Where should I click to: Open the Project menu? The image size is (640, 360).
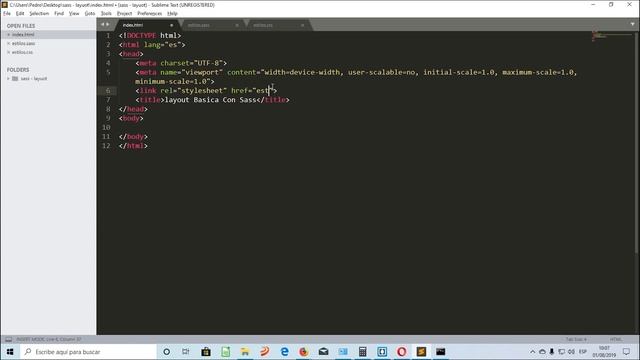click(124, 13)
